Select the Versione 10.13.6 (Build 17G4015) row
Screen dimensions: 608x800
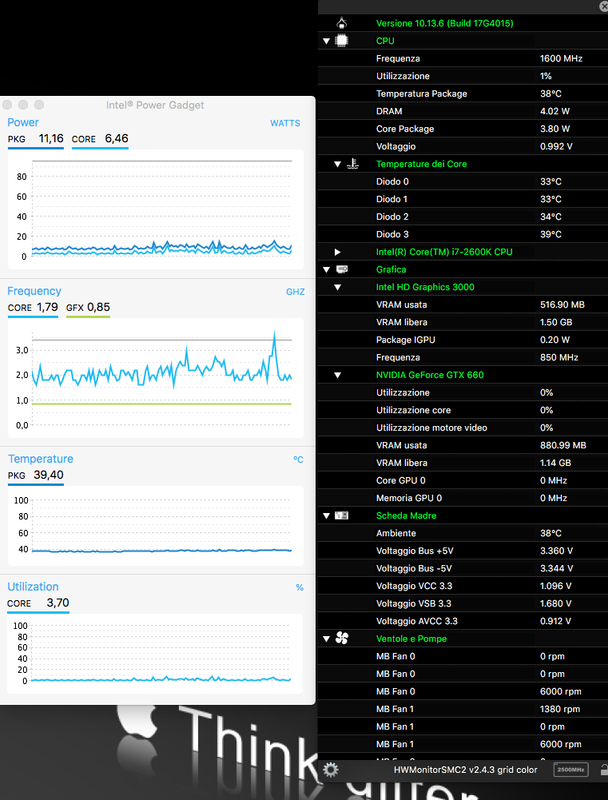(463, 23)
